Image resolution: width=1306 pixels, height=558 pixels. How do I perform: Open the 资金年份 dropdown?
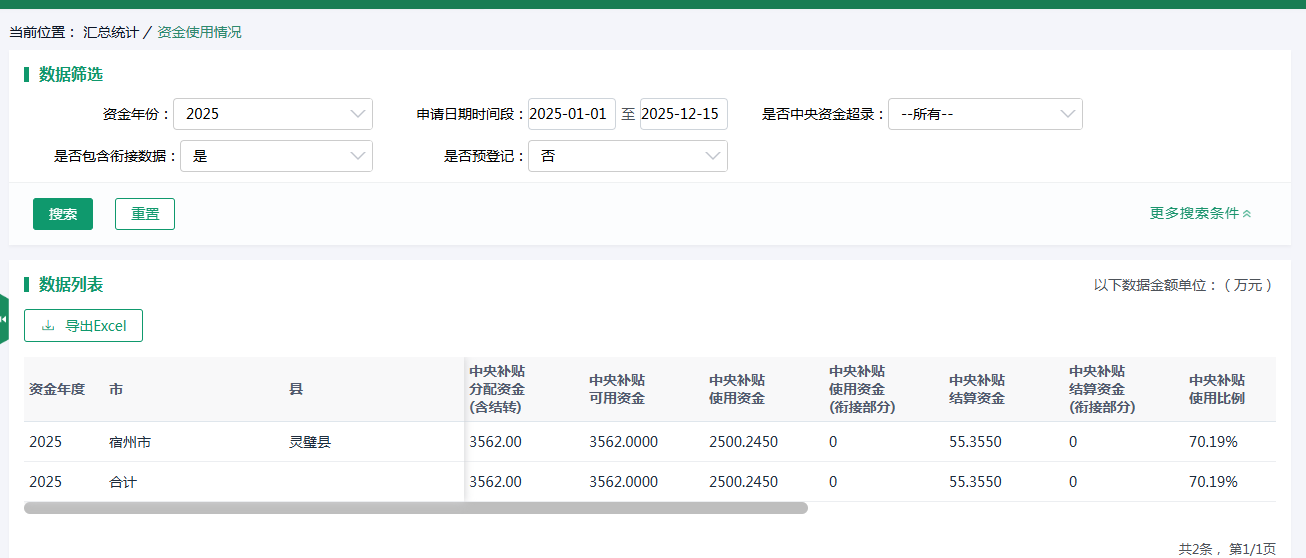pos(272,114)
